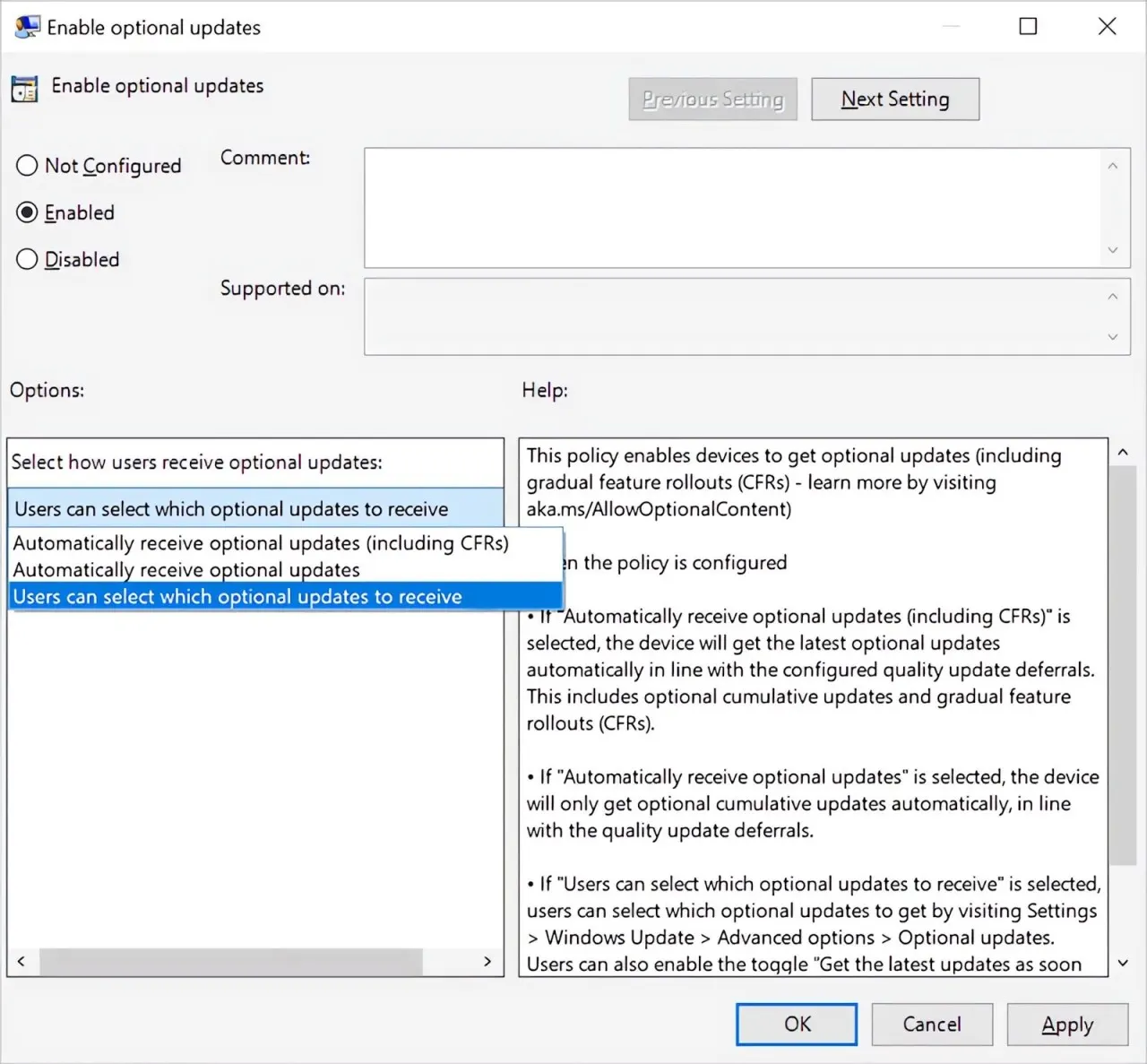Click the Help pane scroll-down arrow
1147x1064 pixels.
point(1123,963)
